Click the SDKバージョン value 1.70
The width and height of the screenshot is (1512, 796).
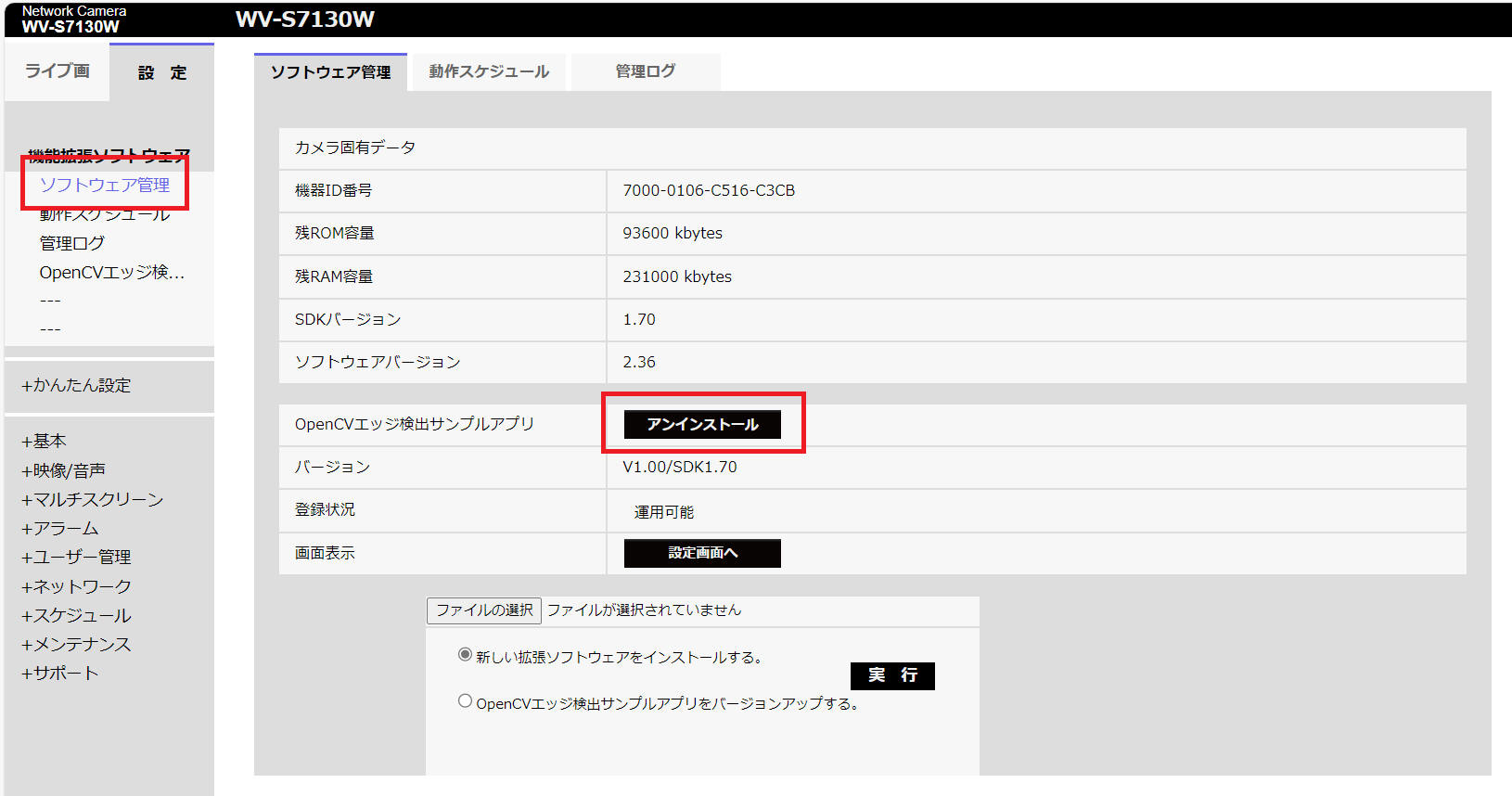639,319
